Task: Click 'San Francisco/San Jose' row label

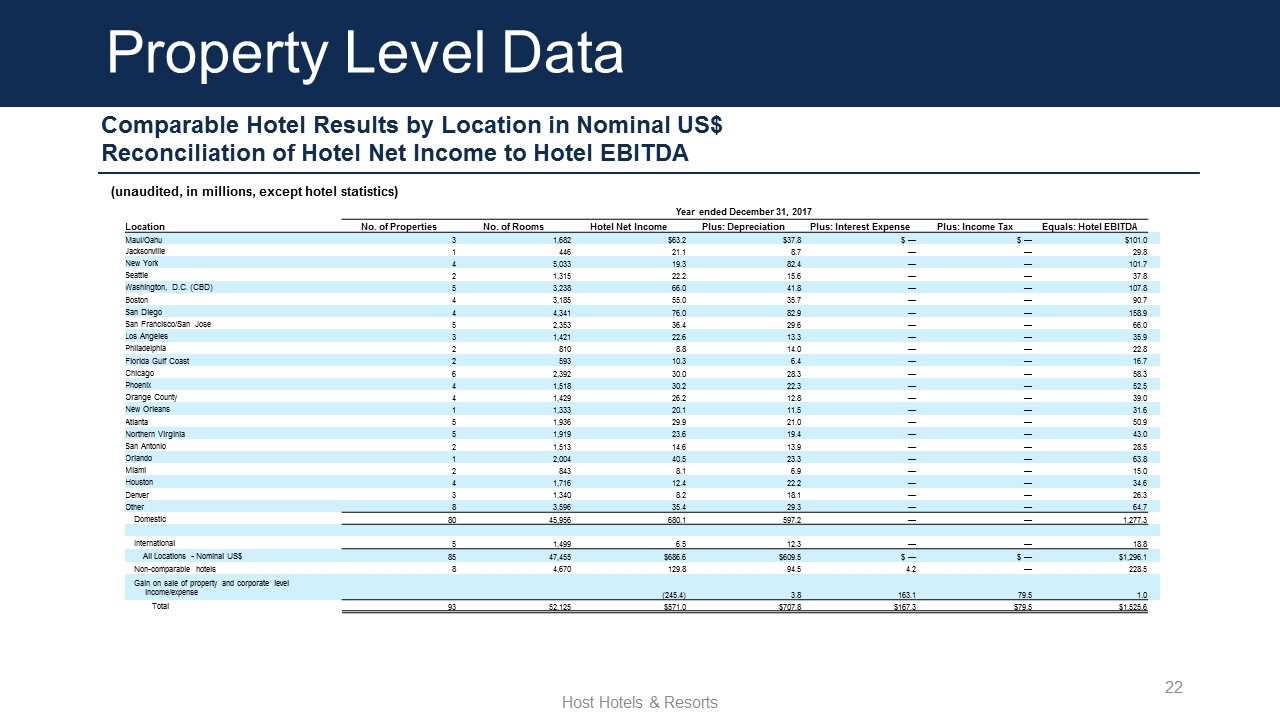Action: tap(168, 324)
